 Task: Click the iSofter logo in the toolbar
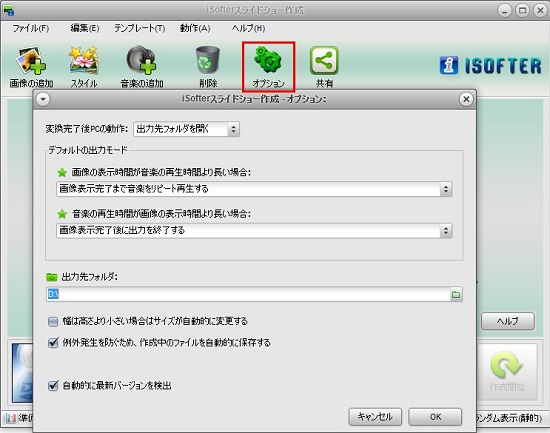click(490, 66)
